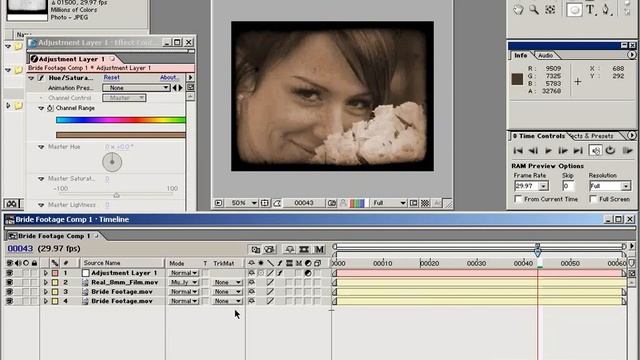The width and height of the screenshot is (640, 360).
Task: Collapse the Master Hue property
Action: tap(41, 147)
